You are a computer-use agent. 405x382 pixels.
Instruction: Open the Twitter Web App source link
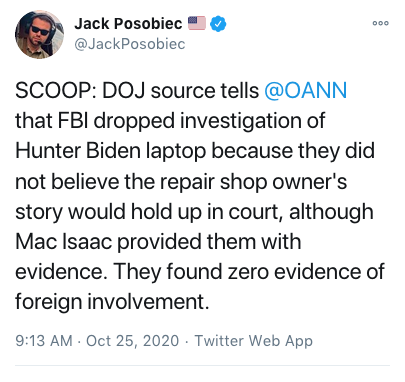[254, 341]
